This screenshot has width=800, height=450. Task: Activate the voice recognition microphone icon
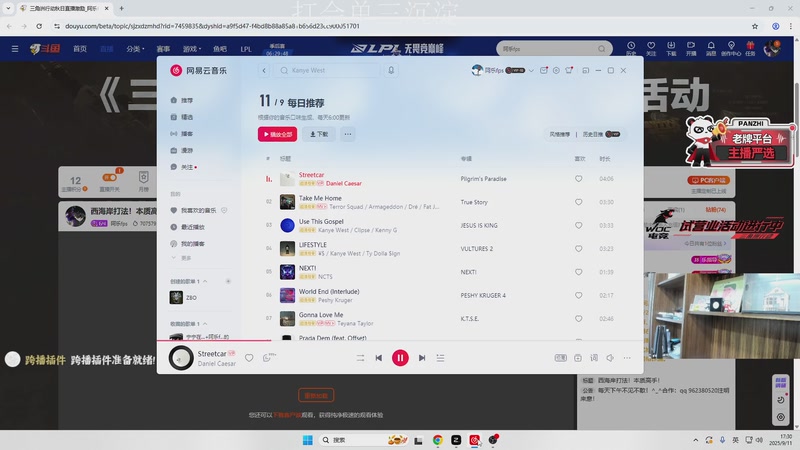[x=391, y=70]
